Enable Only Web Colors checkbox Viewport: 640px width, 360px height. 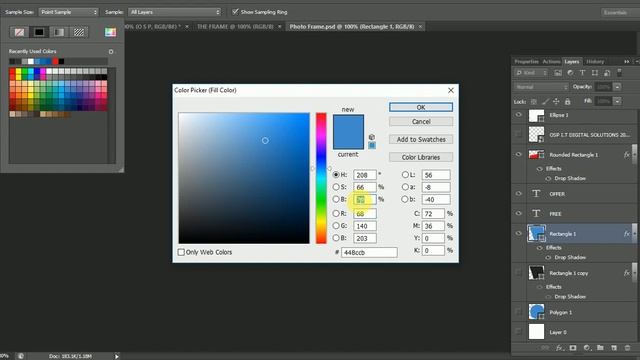click(x=181, y=252)
